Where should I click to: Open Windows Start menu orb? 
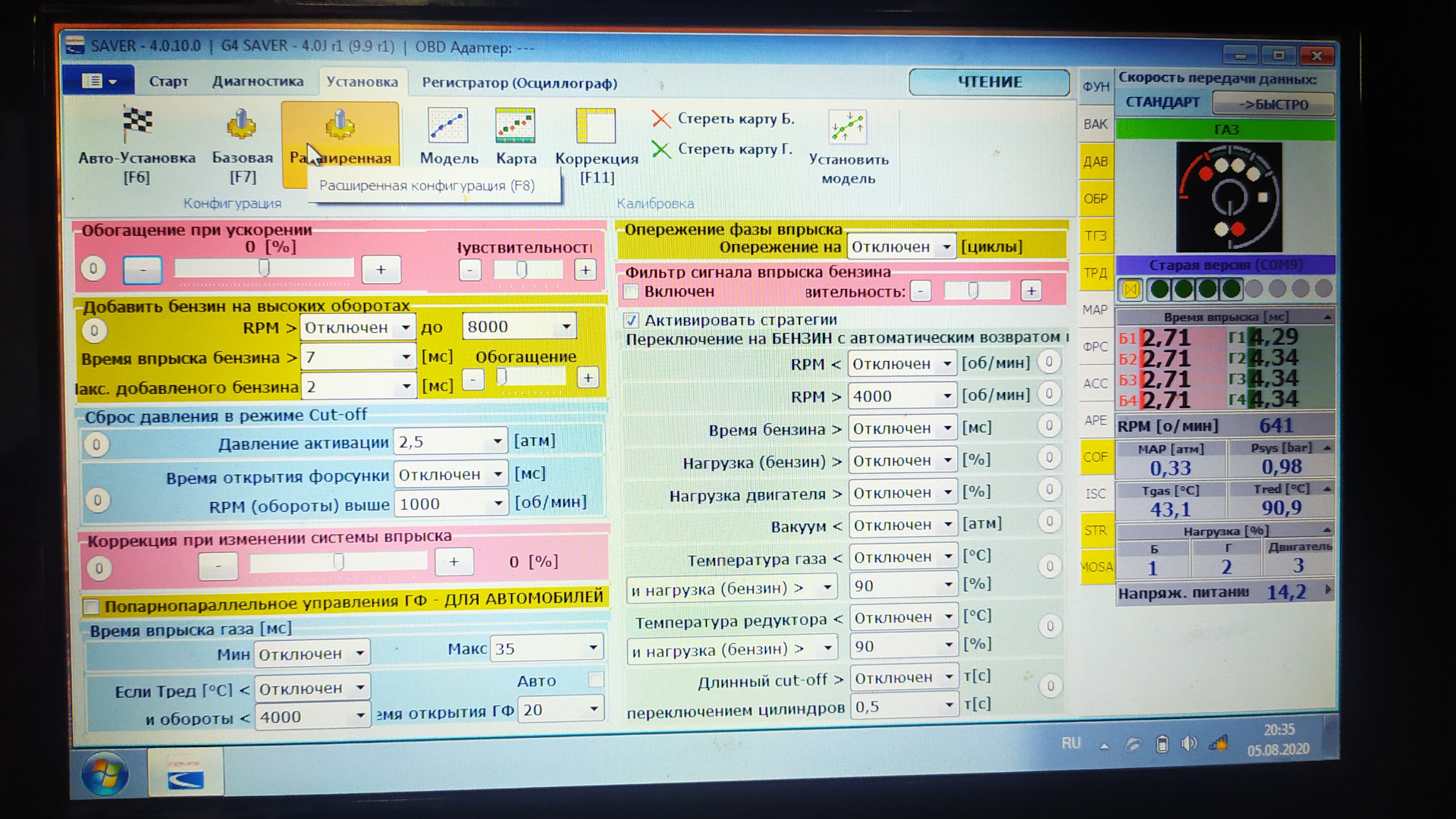click(x=105, y=774)
